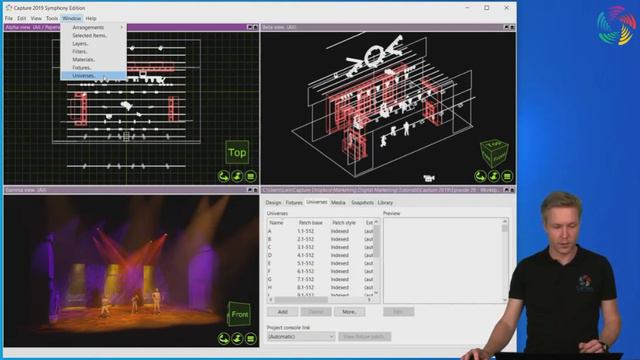The image size is (640, 360).
Task: Switch to the Snapshots tab
Action: pos(362,202)
